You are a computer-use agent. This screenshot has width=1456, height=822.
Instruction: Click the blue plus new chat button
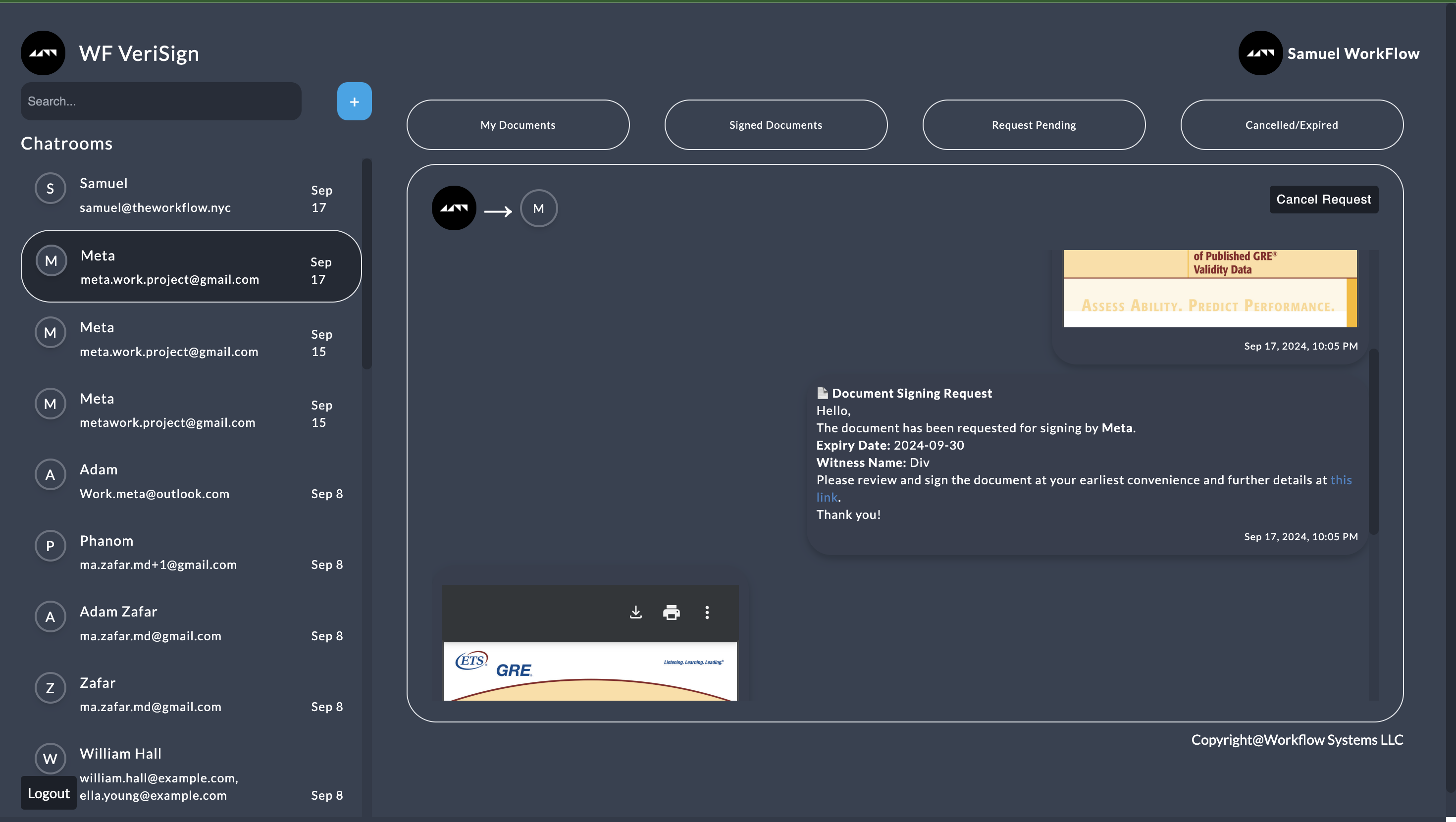click(355, 102)
